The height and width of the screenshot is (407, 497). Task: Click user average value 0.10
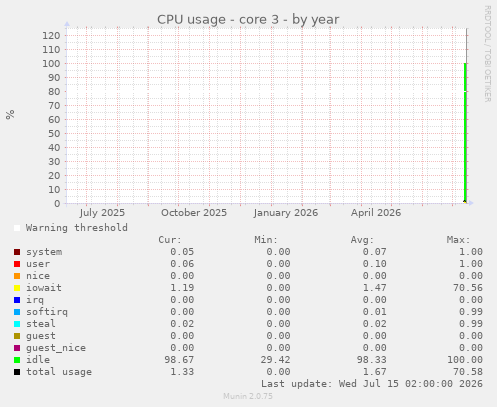375,264
